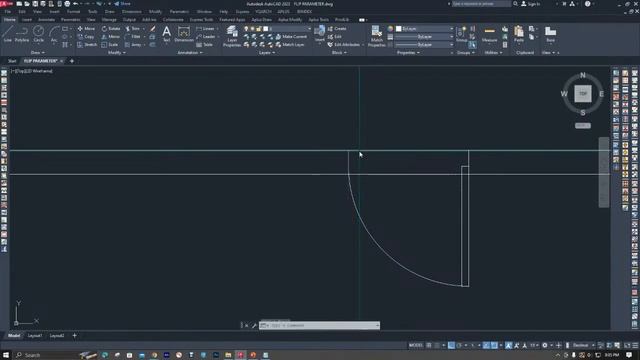
Task: Toggle snap mode in status bar
Action: (437, 345)
